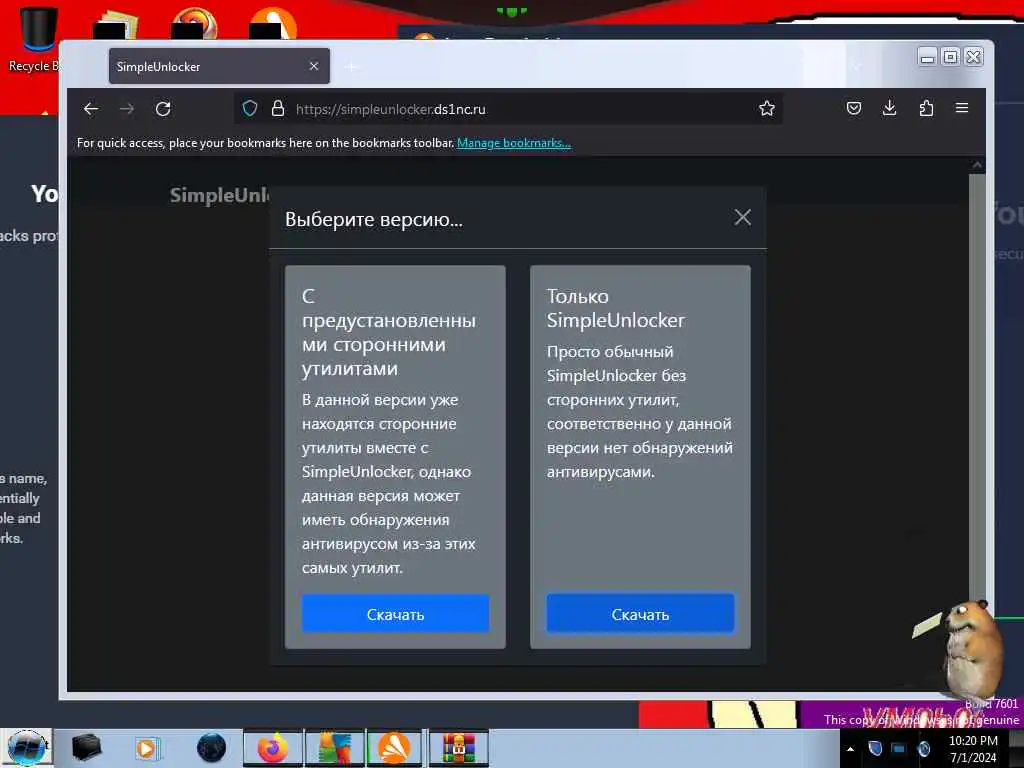Screen dimensions: 1024x768
Task: Open the Manage bookmarks link
Action: (514, 143)
